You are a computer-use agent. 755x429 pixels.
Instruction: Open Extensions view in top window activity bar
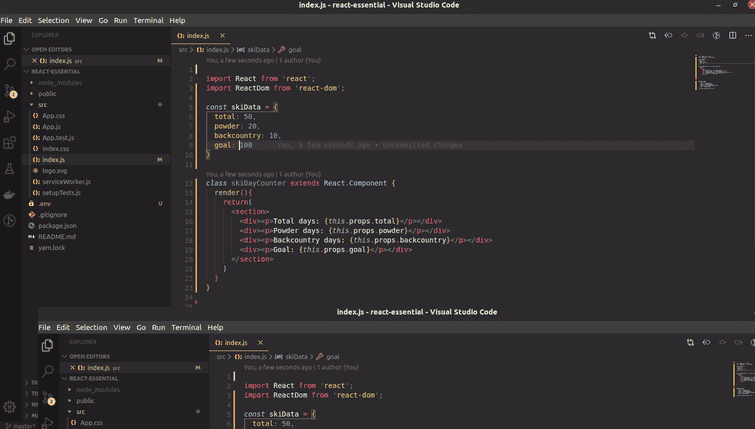click(x=10, y=143)
